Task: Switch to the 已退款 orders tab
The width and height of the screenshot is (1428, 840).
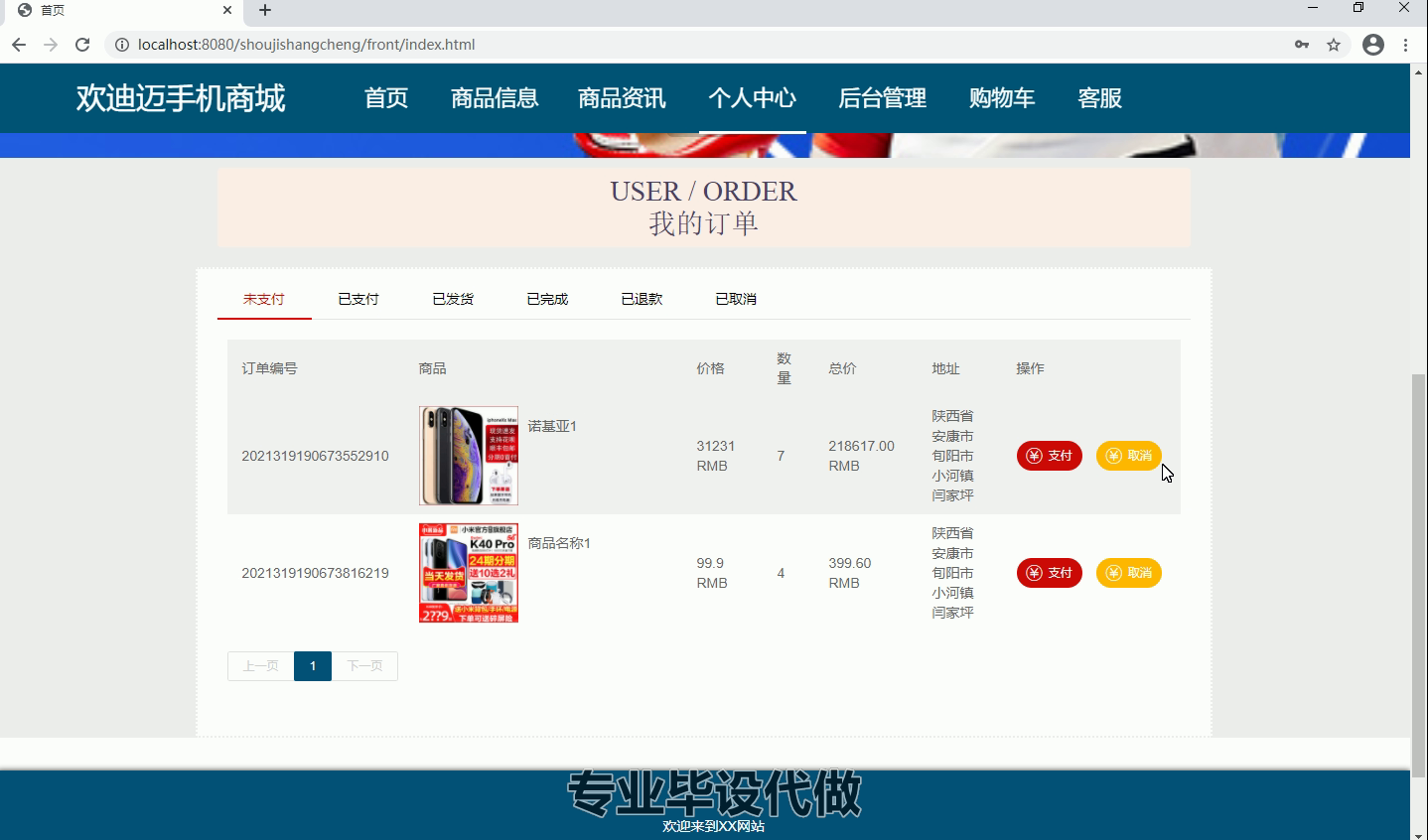Action: pyautogui.click(x=642, y=299)
